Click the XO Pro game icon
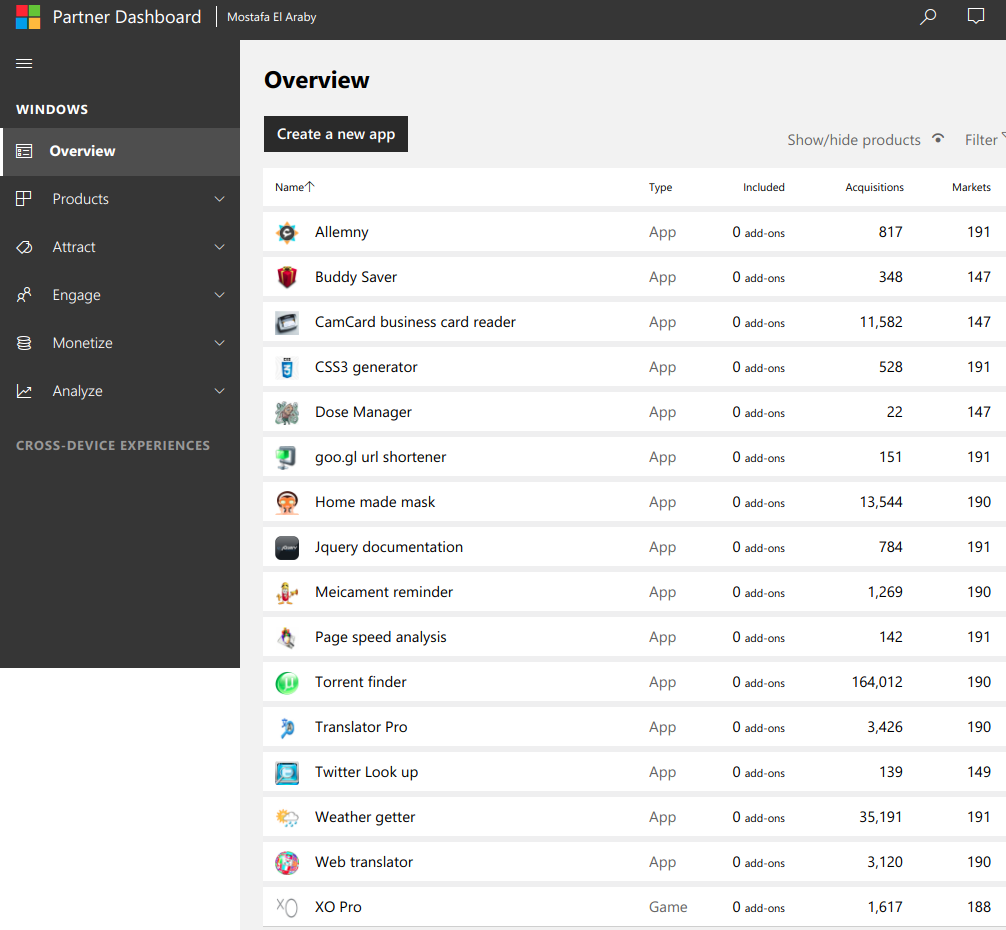 pos(287,907)
